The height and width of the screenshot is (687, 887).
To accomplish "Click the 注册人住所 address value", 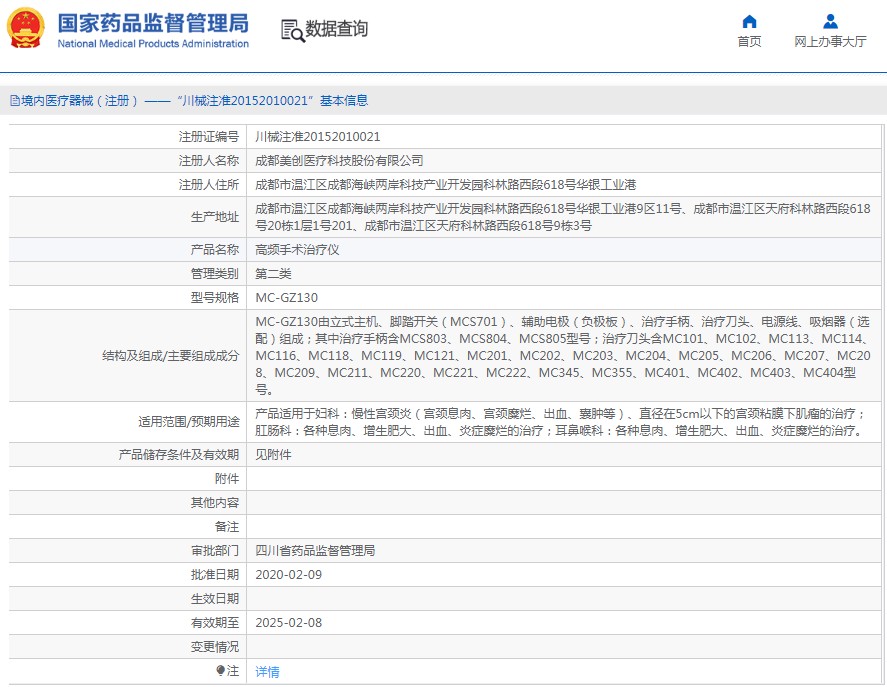I will (x=445, y=184).
